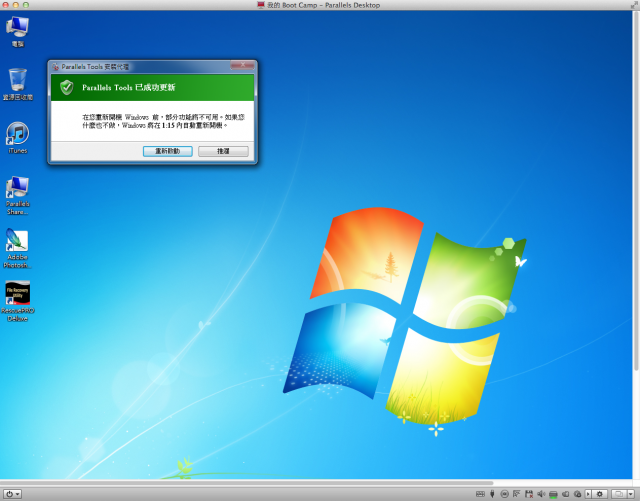Click the CD/DVD drive icon in status bar
Viewport: 640px width, 501px height.
[x=504, y=494]
